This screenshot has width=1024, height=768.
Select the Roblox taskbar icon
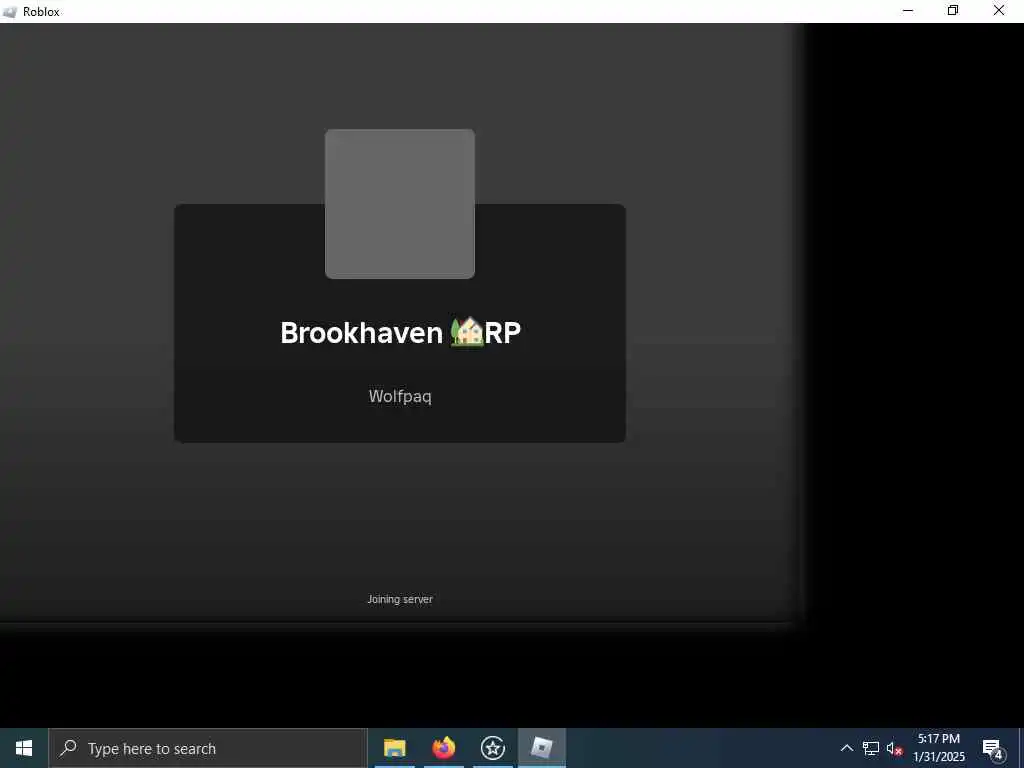pos(541,748)
